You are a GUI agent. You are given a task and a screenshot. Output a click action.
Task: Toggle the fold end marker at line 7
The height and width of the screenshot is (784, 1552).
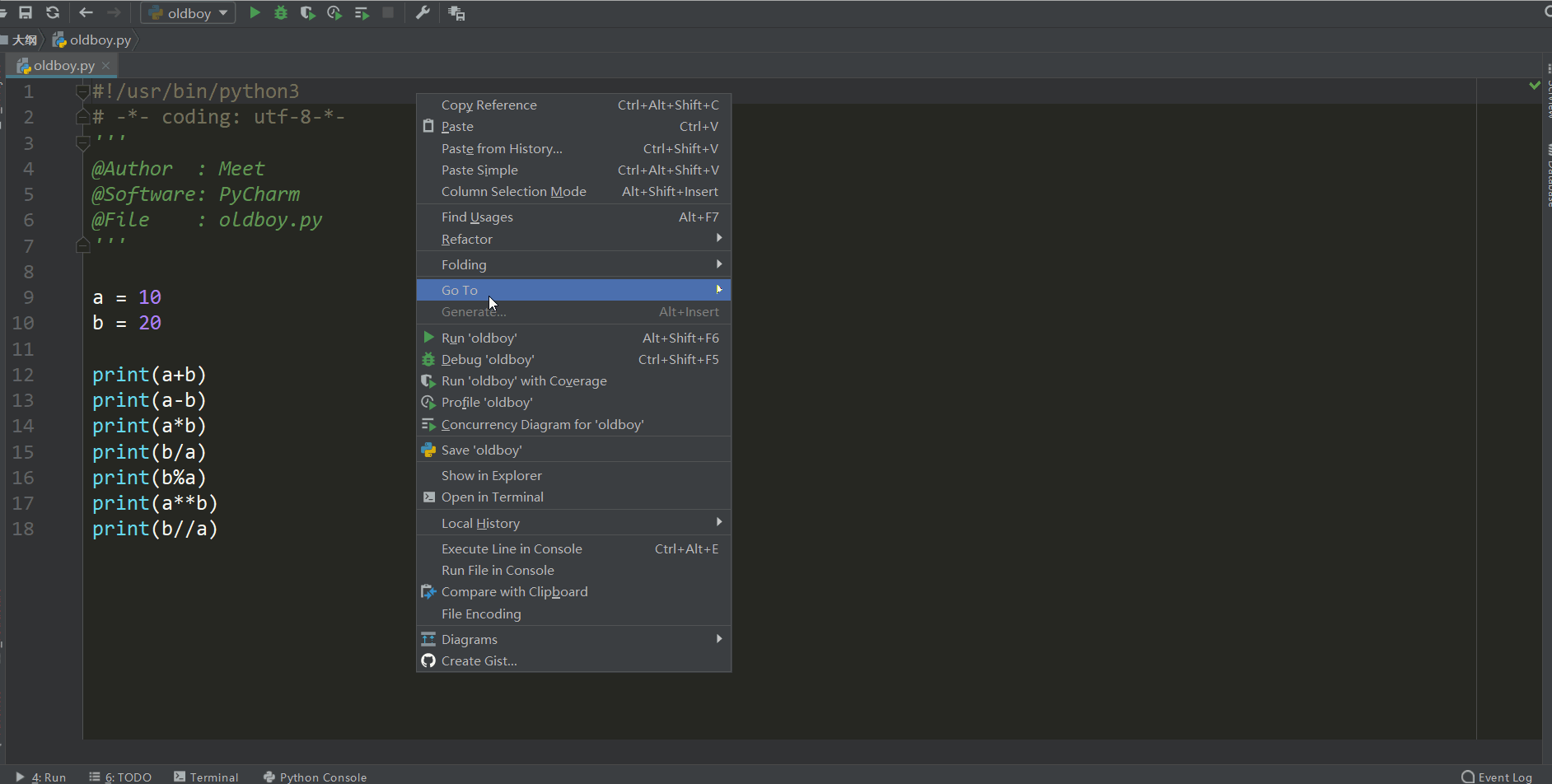click(82, 245)
